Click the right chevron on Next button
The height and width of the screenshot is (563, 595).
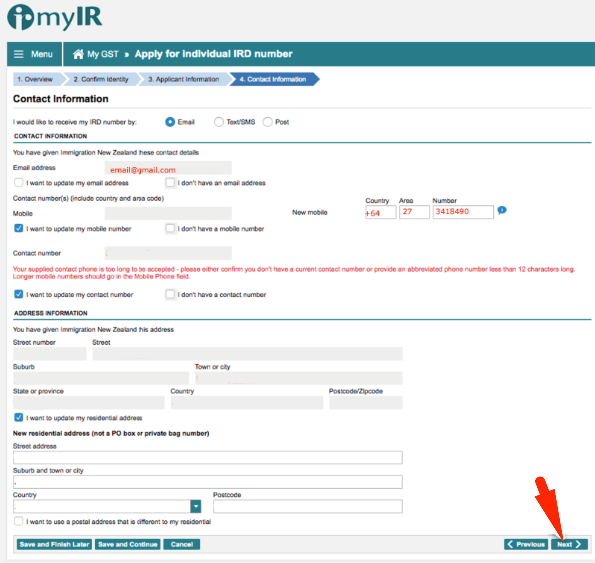tap(578, 544)
